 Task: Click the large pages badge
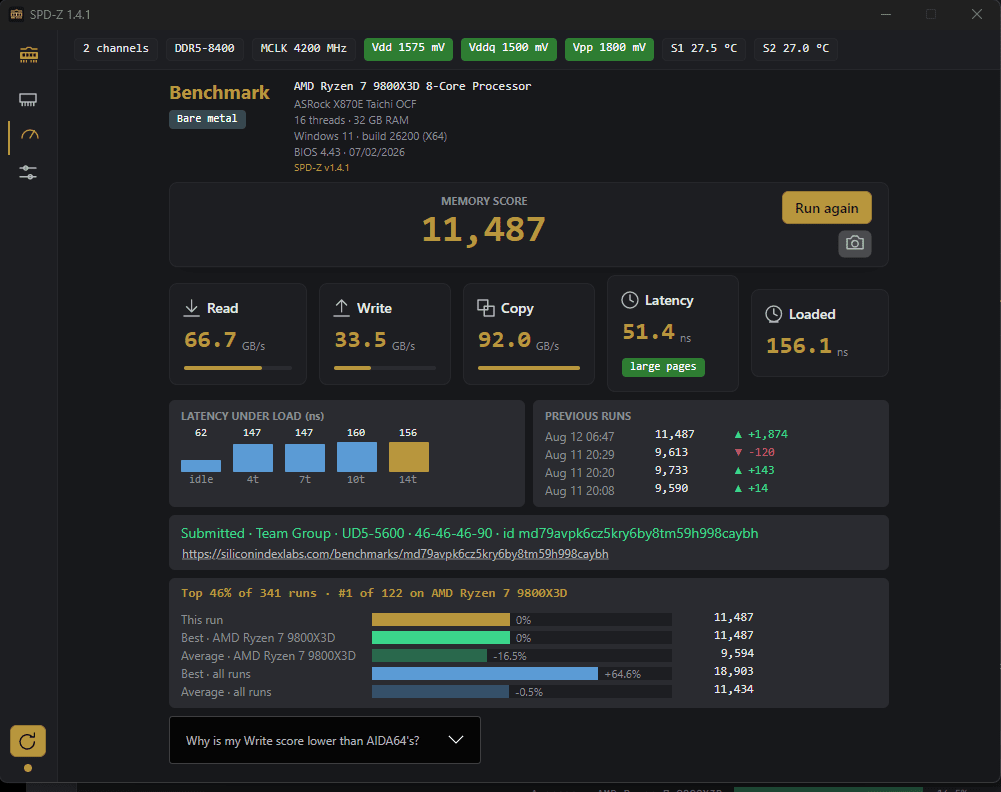point(663,367)
